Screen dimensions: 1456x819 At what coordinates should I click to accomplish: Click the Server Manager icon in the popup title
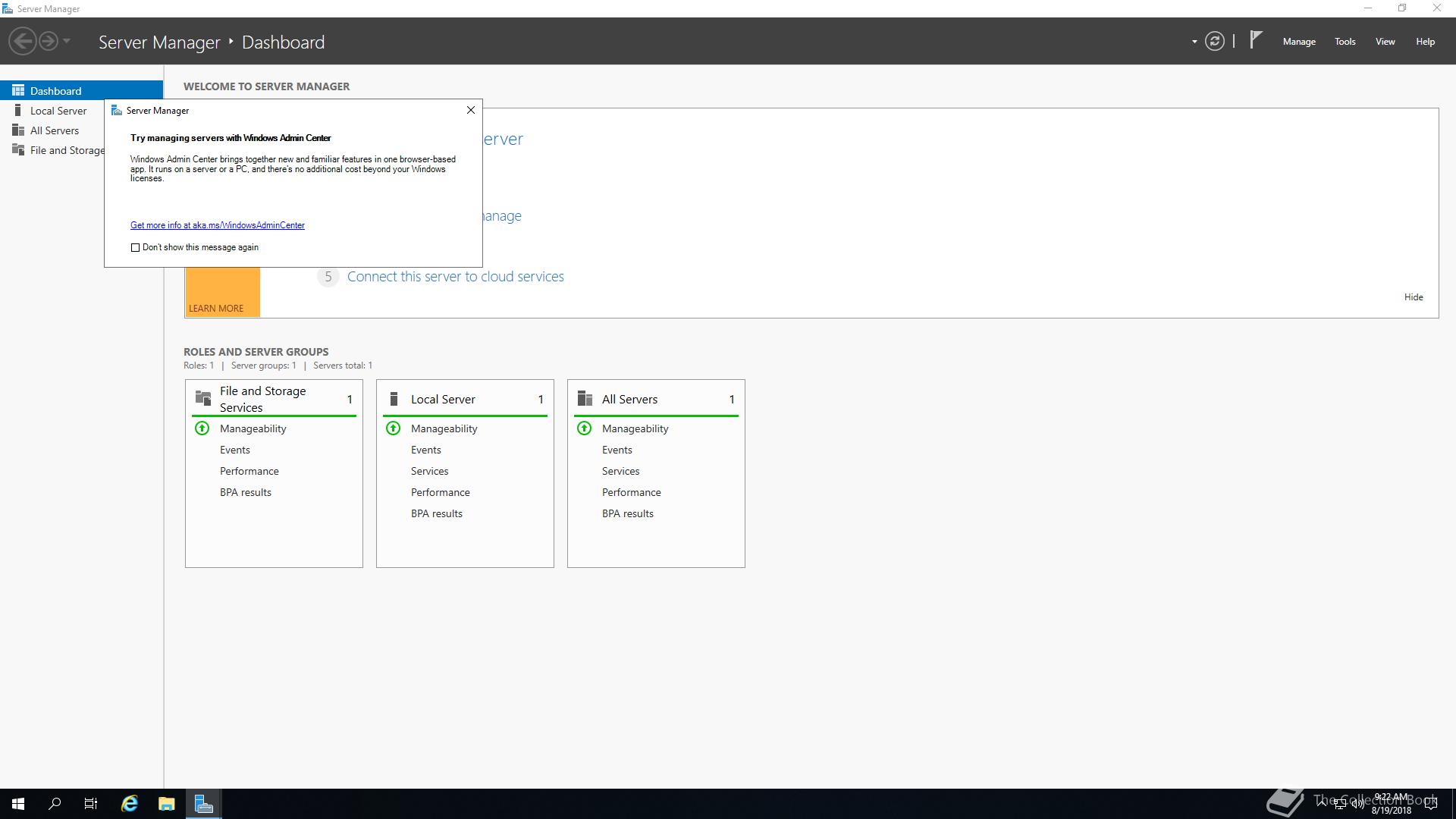click(117, 111)
